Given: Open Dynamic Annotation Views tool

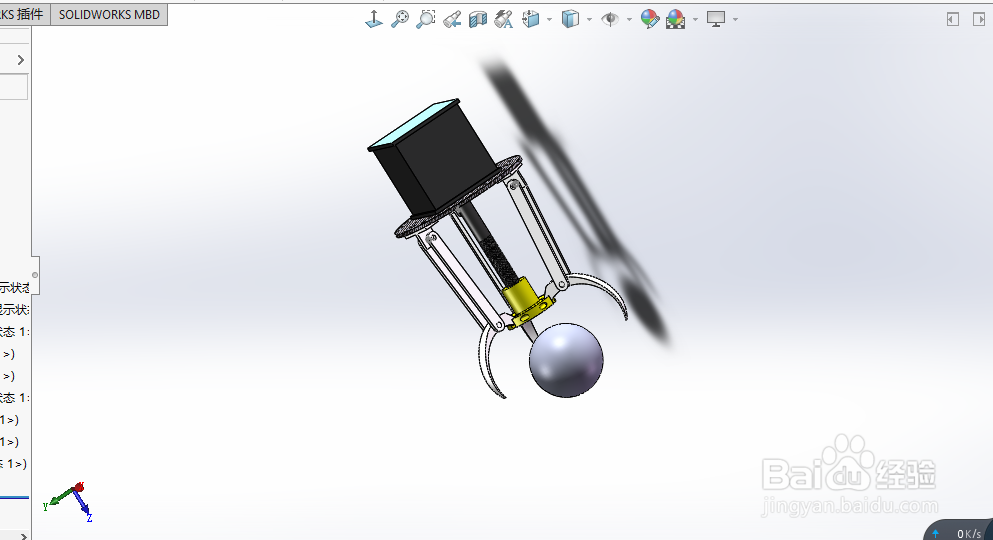Looking at the screenshot, I should 503,19.
